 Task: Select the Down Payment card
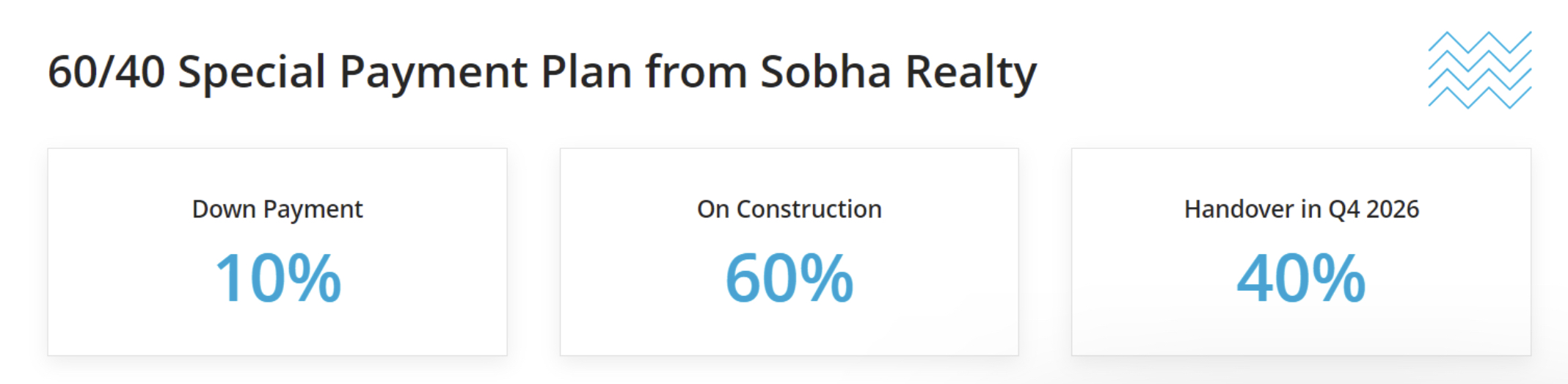(277, 330)
